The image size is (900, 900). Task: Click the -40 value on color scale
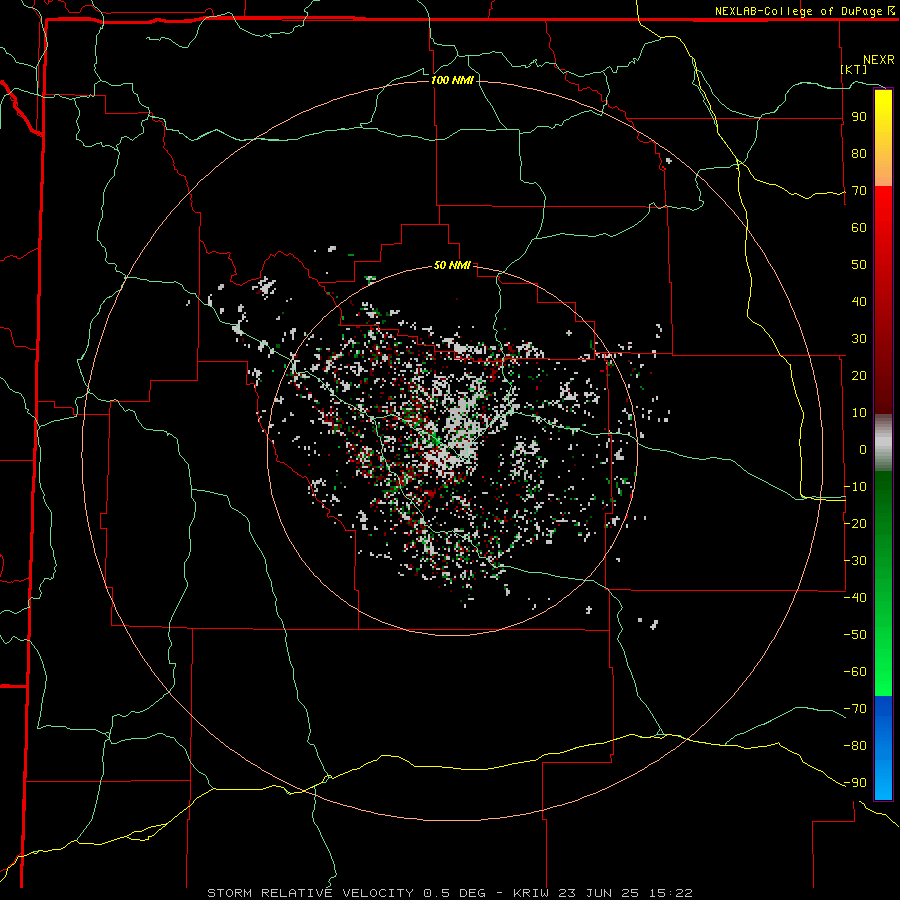coord(855,598)
